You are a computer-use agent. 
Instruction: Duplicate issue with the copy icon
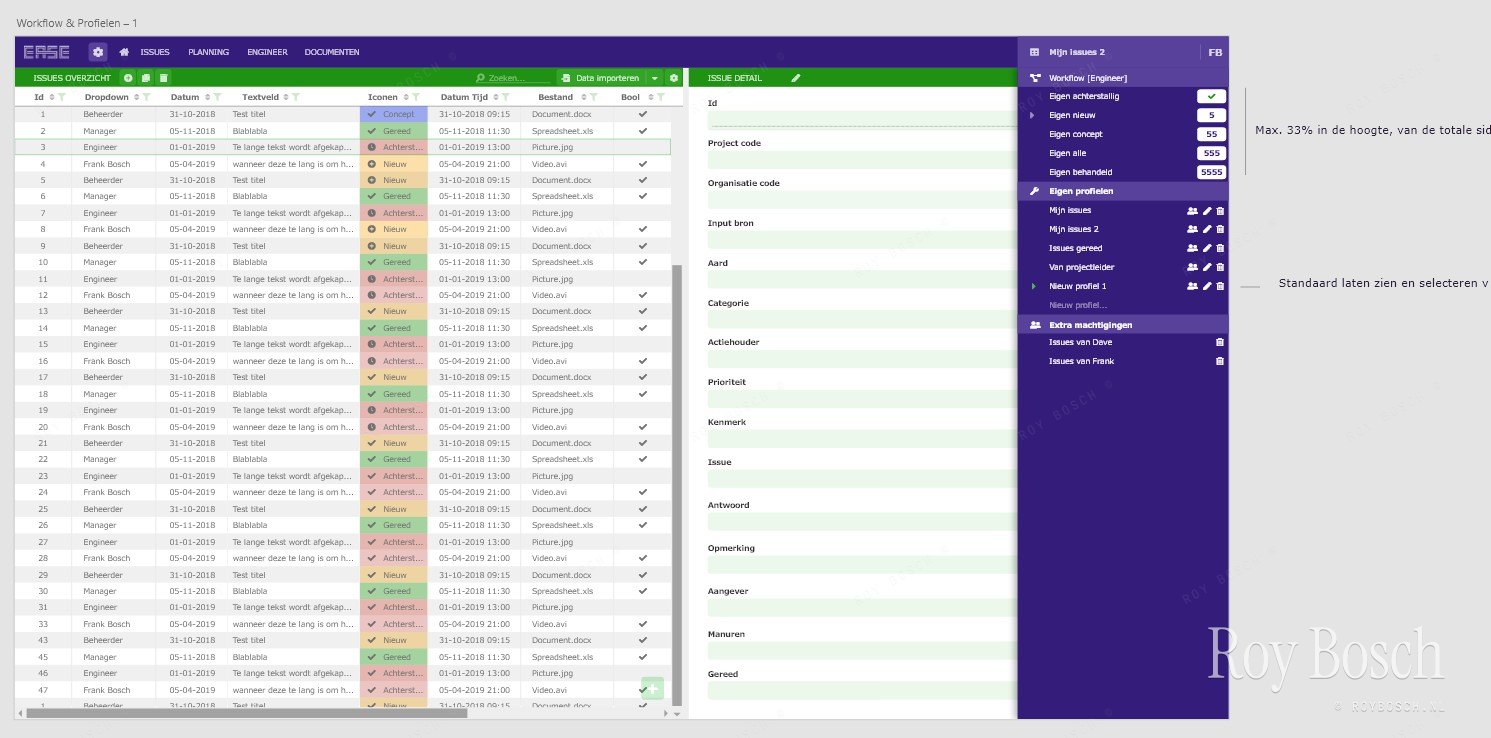pyautogui.click(x=146, y=78)
